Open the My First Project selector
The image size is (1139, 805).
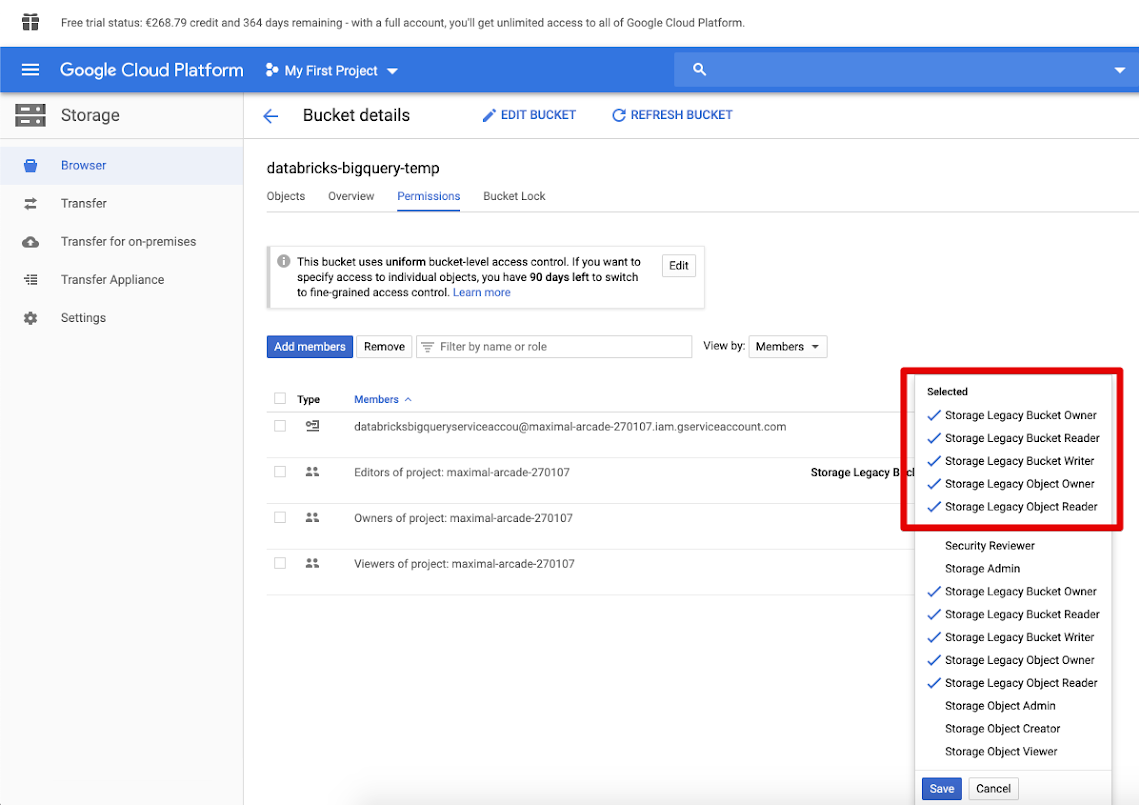click(x=330, y=69)
